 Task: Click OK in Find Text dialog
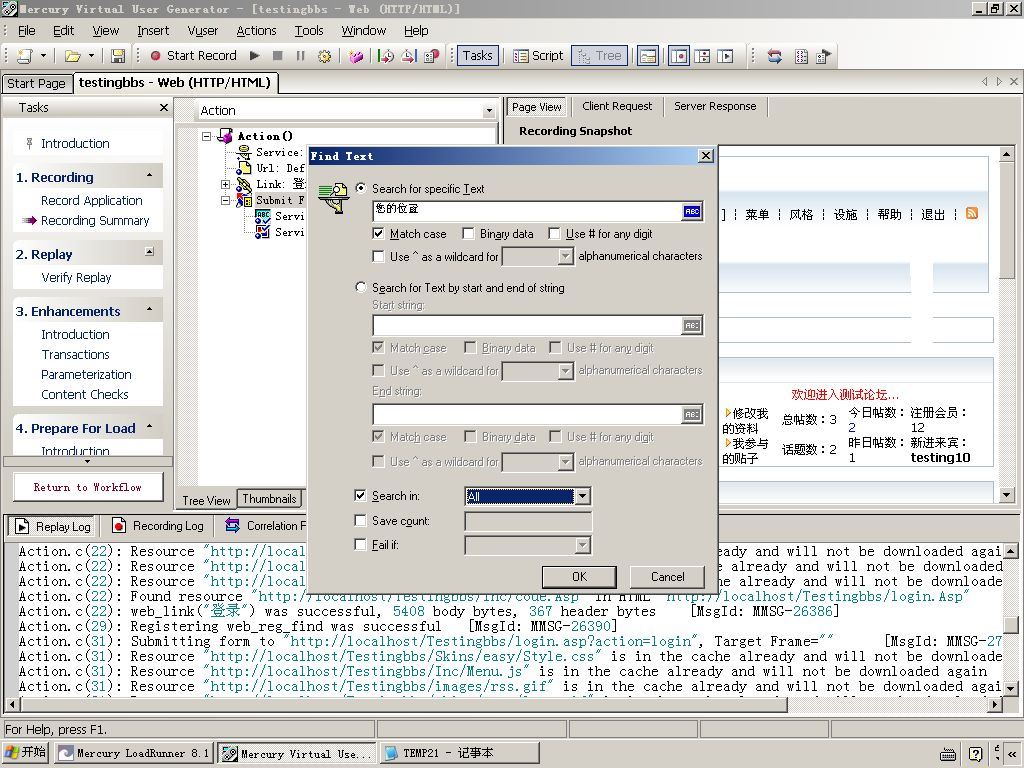click(579, 577)
